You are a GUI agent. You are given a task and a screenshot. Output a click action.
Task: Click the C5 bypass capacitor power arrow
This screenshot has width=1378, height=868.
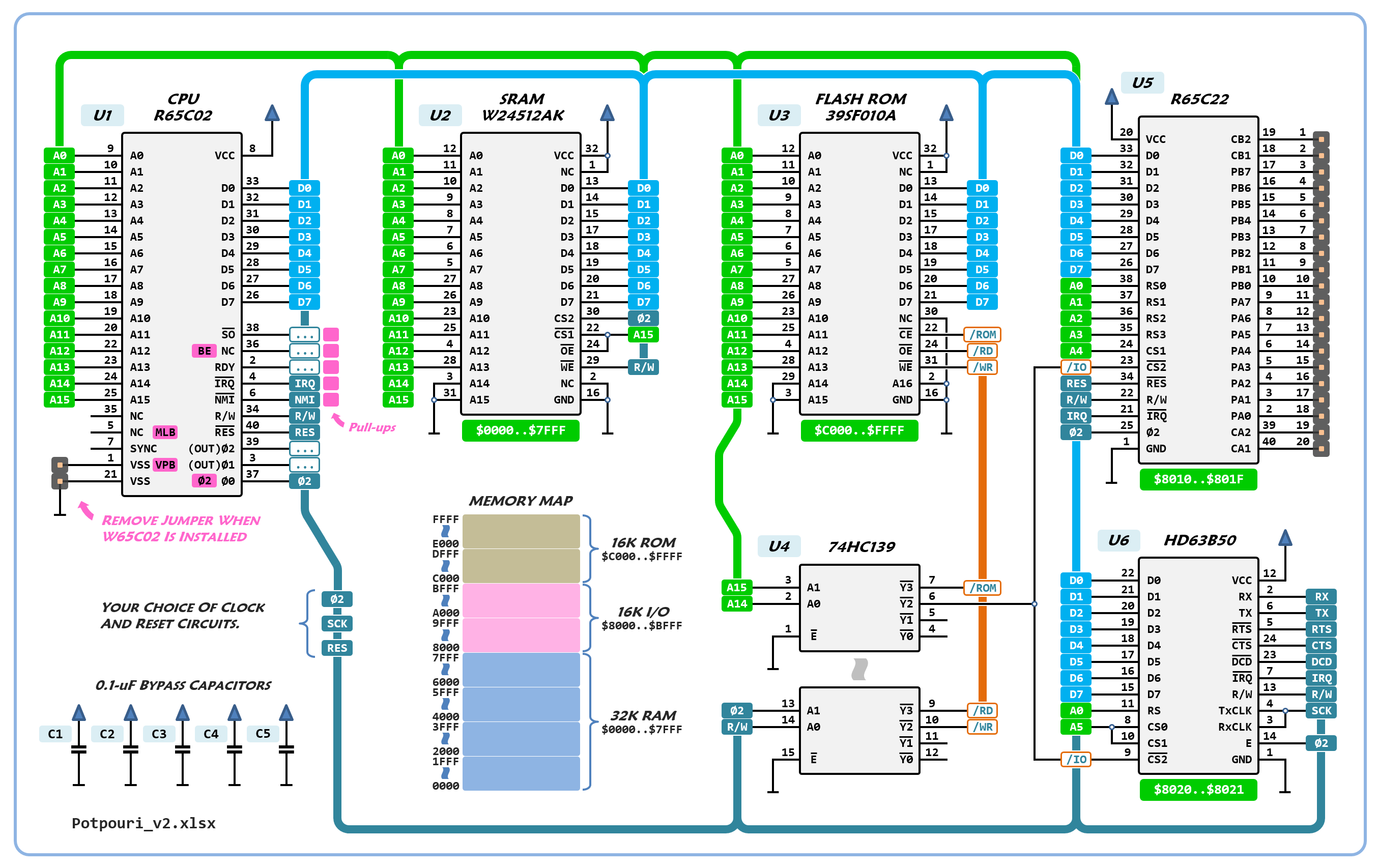point(286,713)
